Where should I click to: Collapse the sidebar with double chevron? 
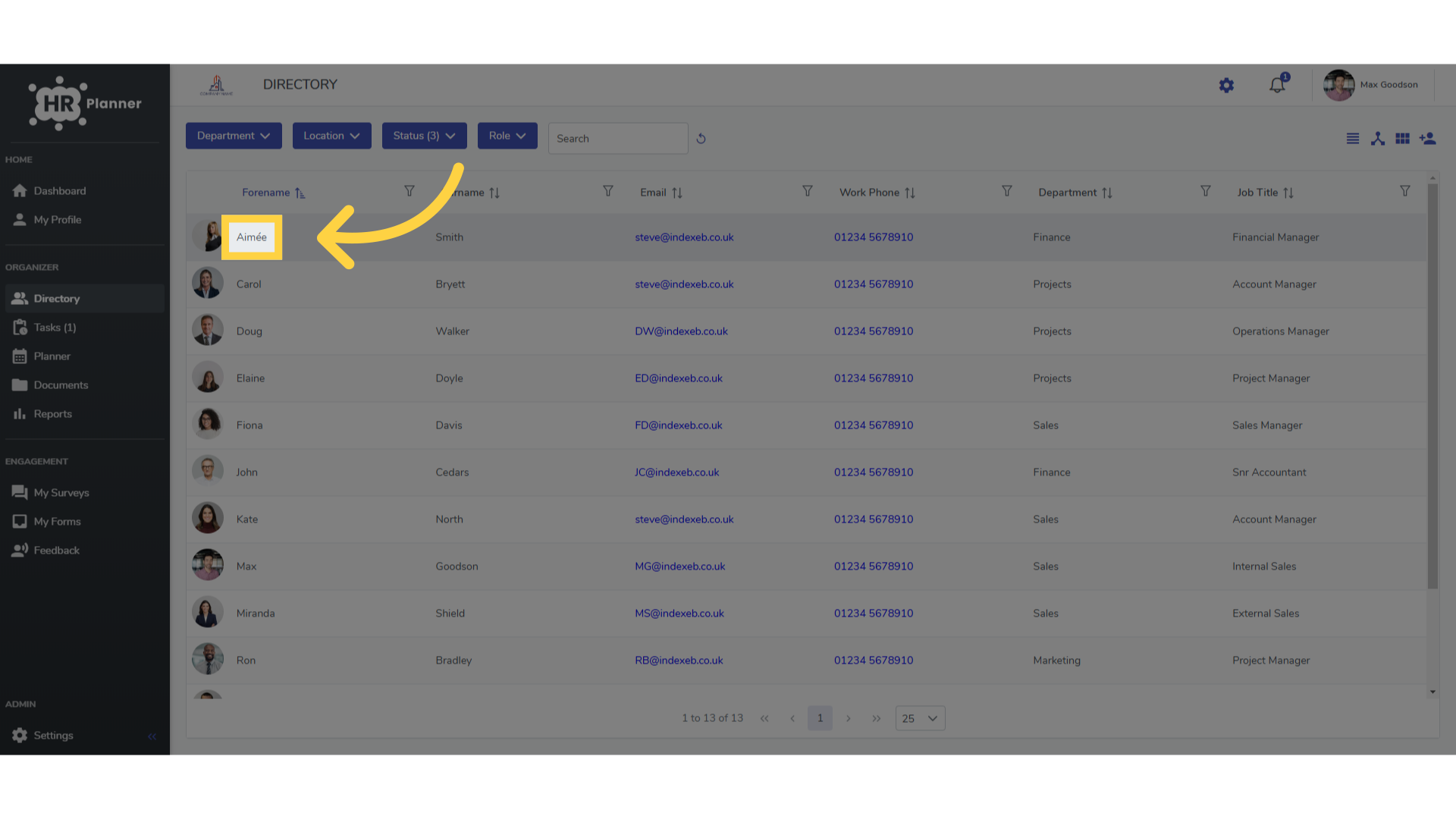152,736
